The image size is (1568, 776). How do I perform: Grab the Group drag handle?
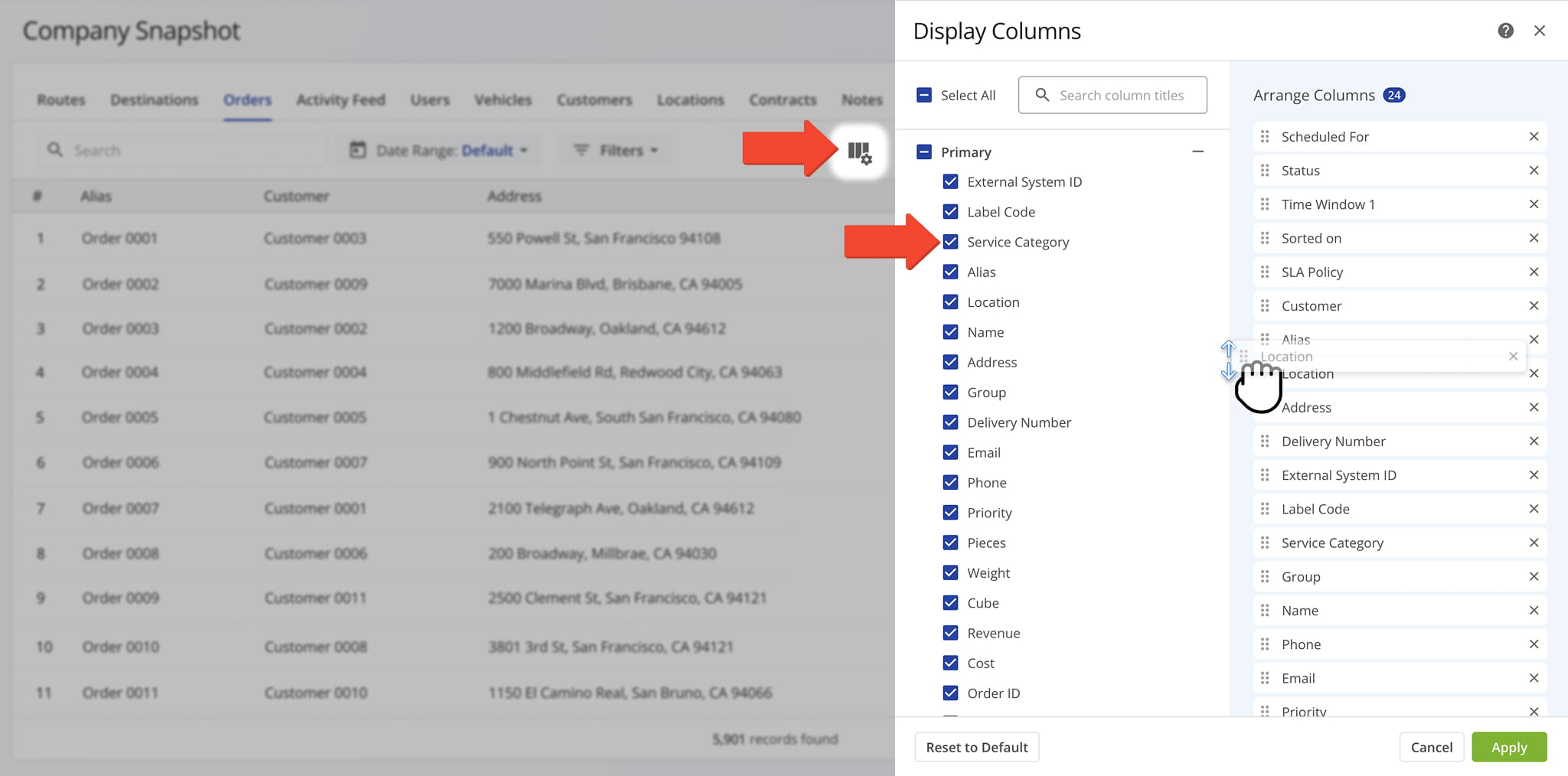coord(1265,576)
